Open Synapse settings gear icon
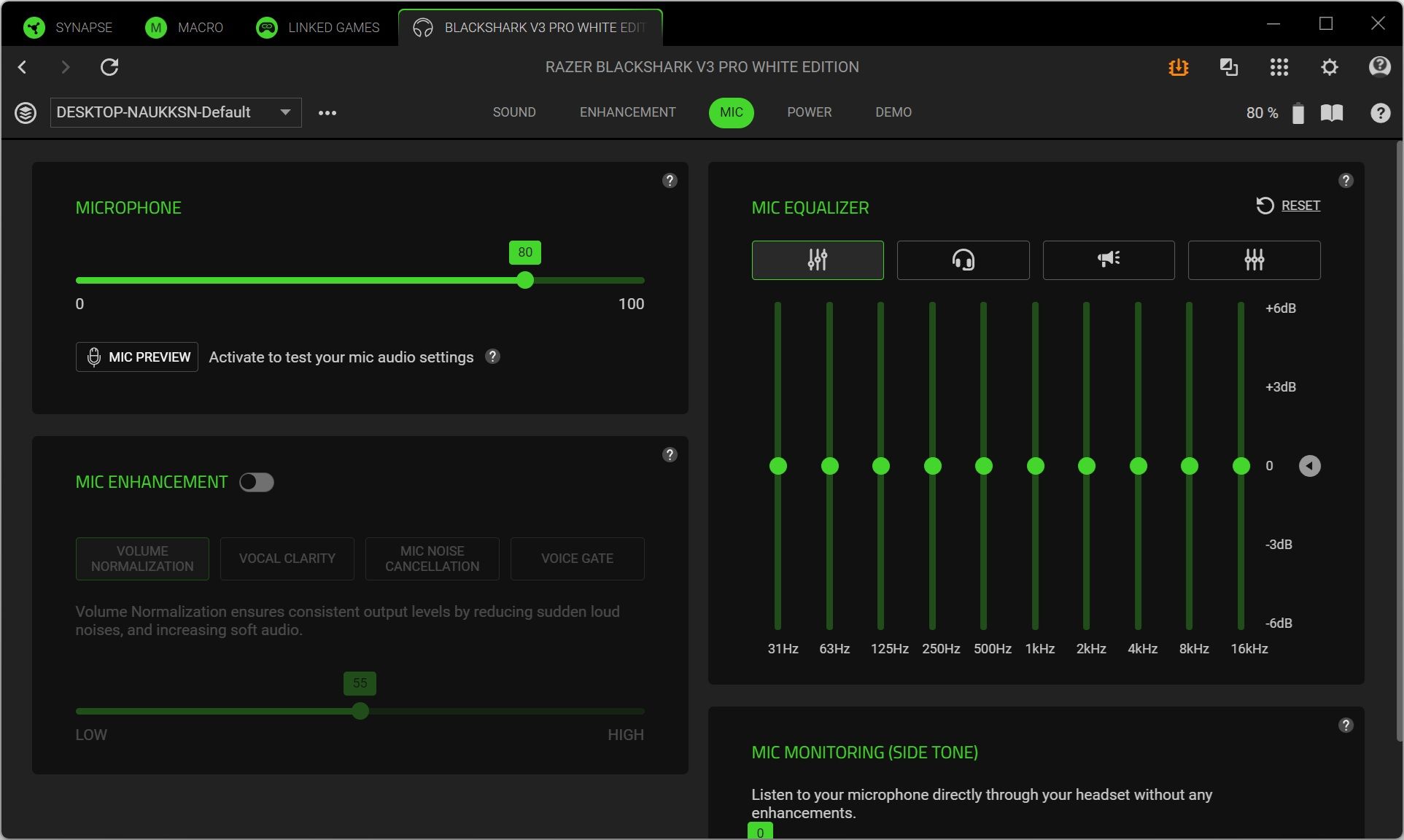Viewport: 1404px width, 840px height. click(1329, 66)
